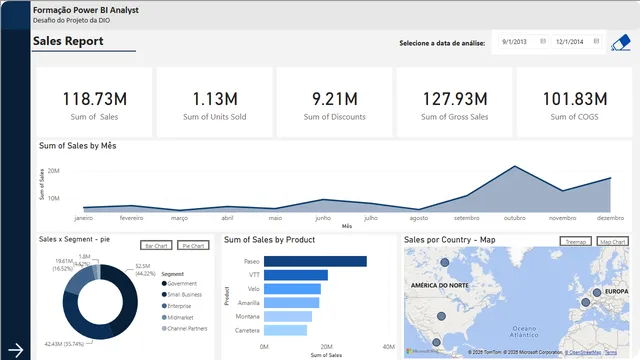Open the OpenStreetMap attribution link
Viewport: 640px width, 360px height.
(x=583, y=352)
